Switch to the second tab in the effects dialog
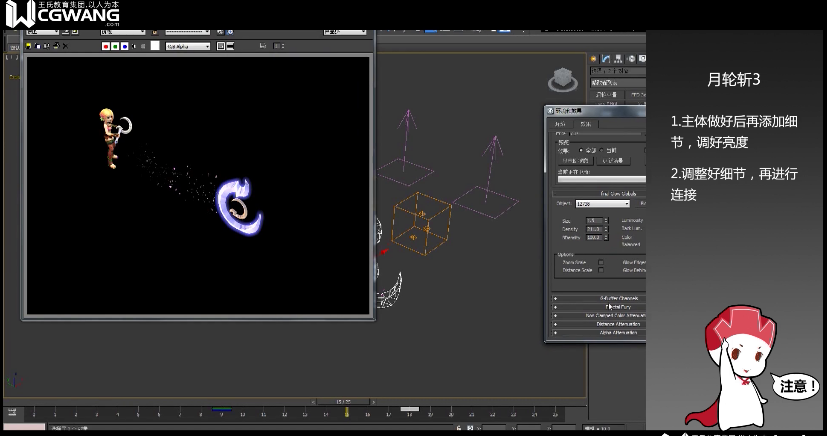 point(586,124)
